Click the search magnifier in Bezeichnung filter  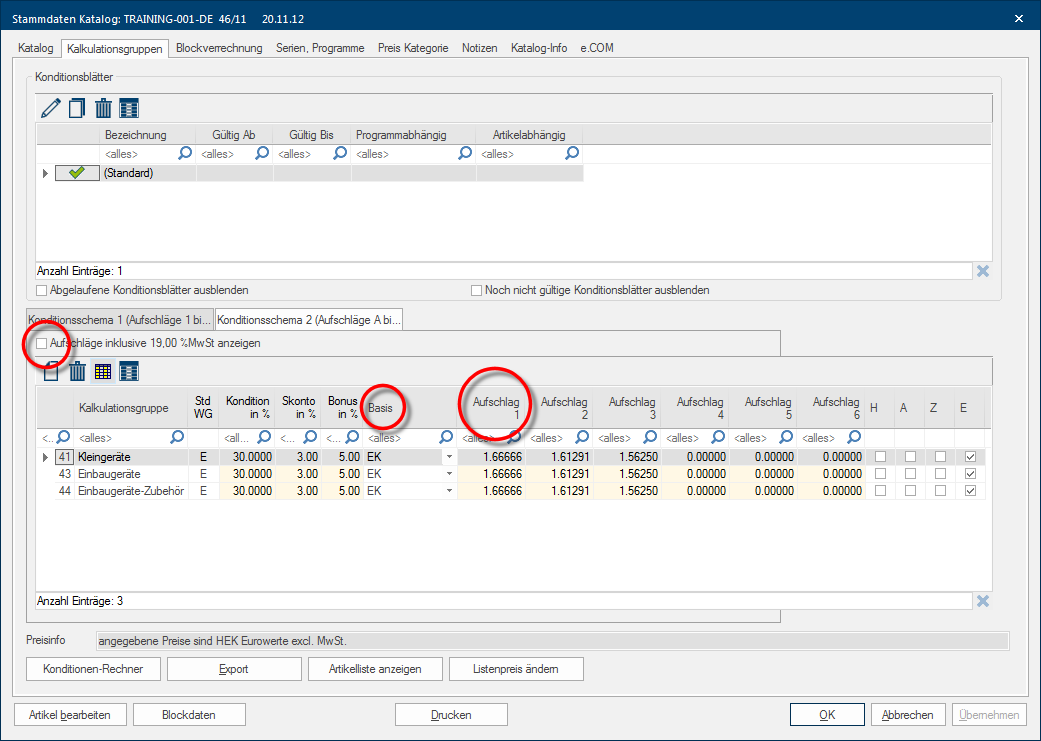185,154
